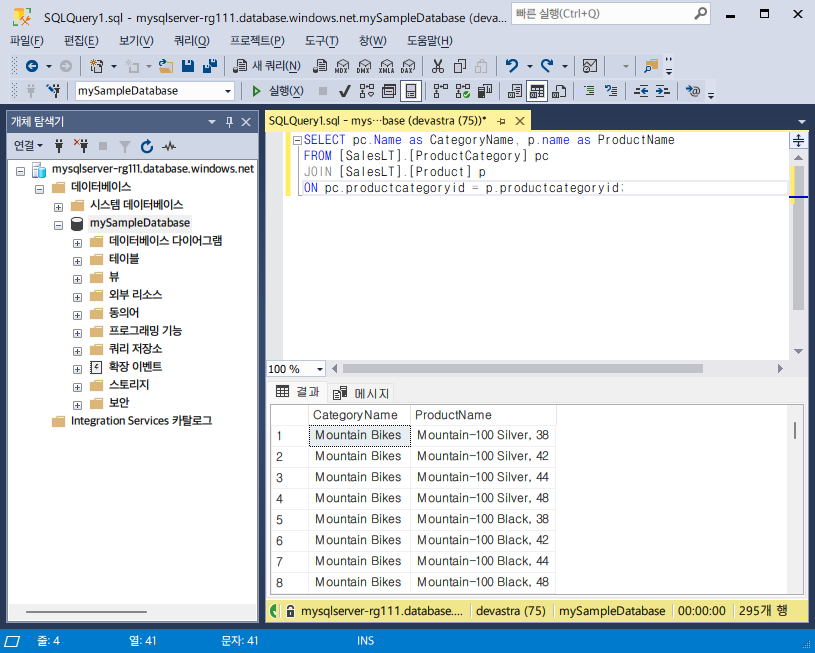Open the 쿼리(Q) menu
Image resolution: width=815 pixels, height=653 pixels.
(x=191, y=41)
